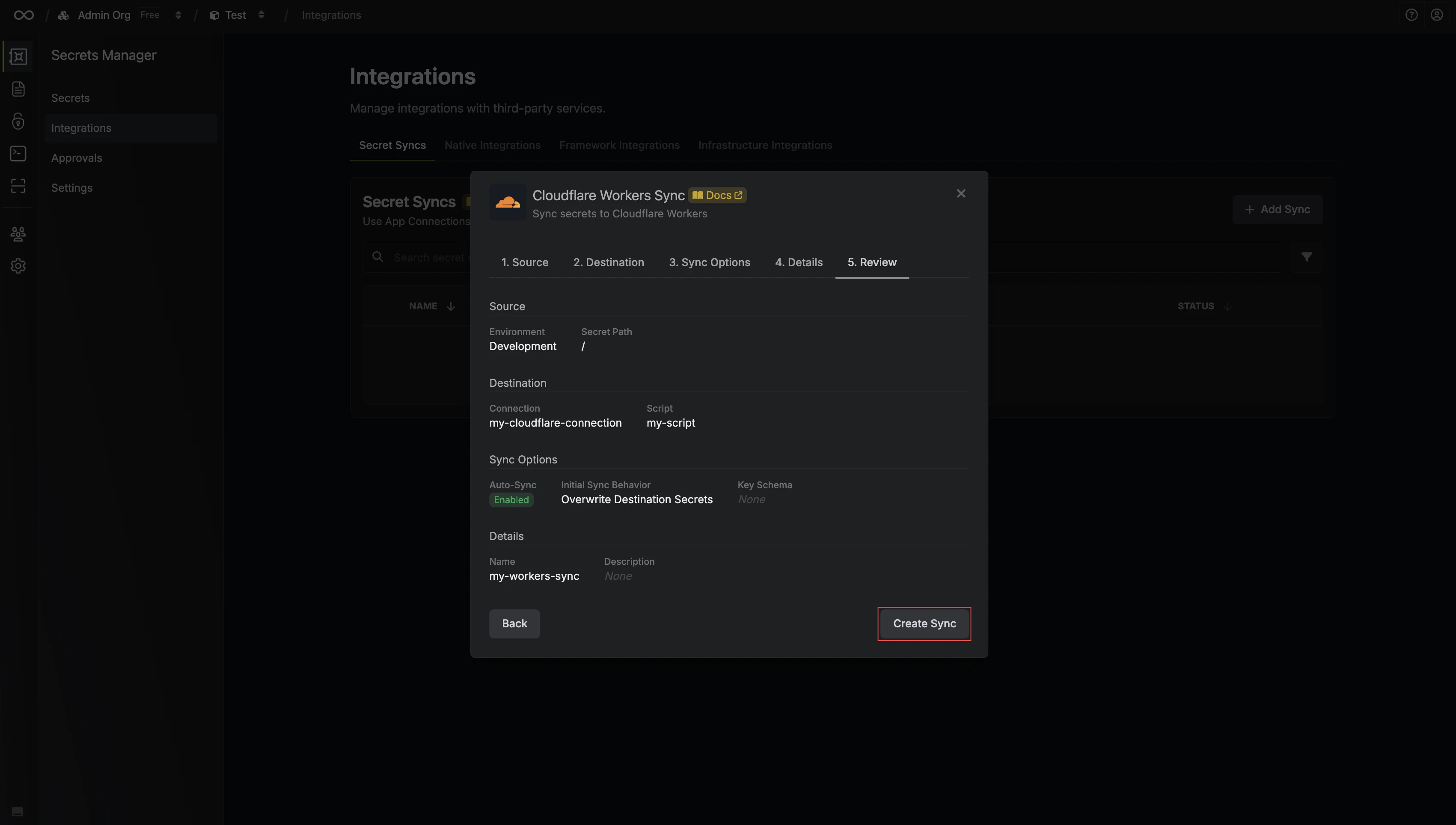Image resolution: width=1456 pixels, height=825 pixels.
Task: Switch to Native Integrations tab
Action: pos(492,145)
